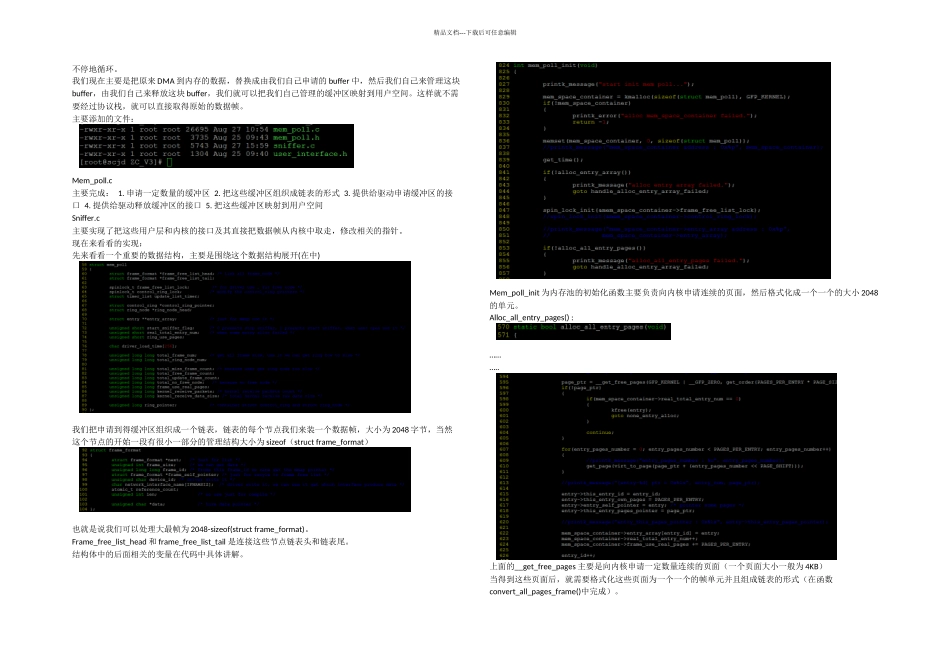Click the 'Mem_poll.c' heading
950x672 pixels.
pyautogui.click(x=92, y=181)
